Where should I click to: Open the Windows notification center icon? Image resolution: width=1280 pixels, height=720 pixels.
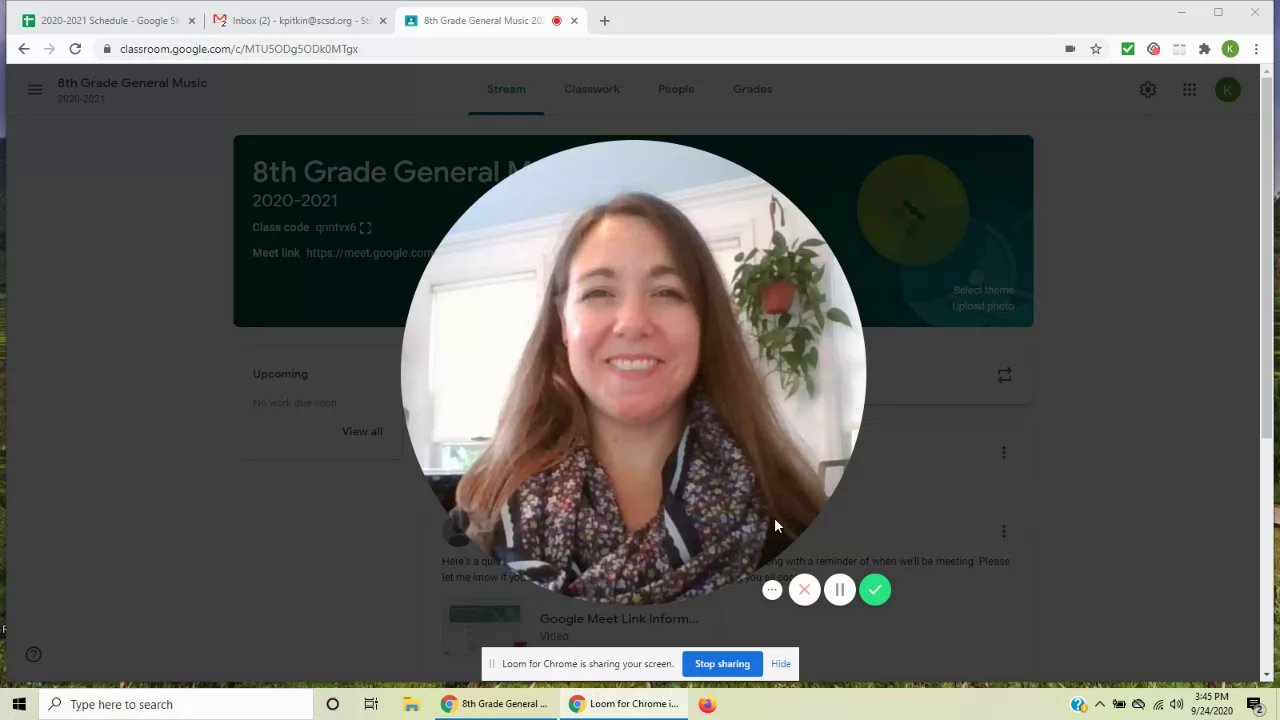pos(1255,704)
